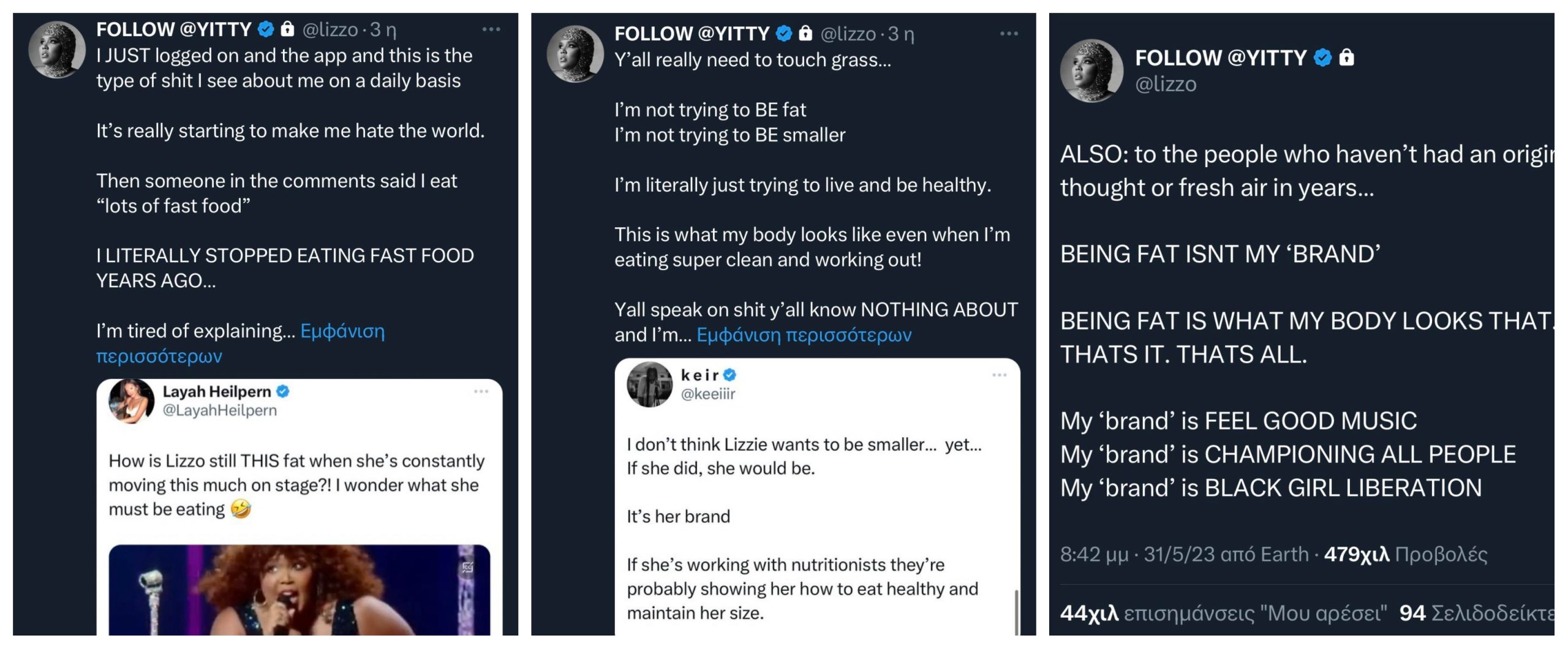Click Lizzo's profile picture in first tweet
Screen dimensions: 1568x649
[57, 50]
